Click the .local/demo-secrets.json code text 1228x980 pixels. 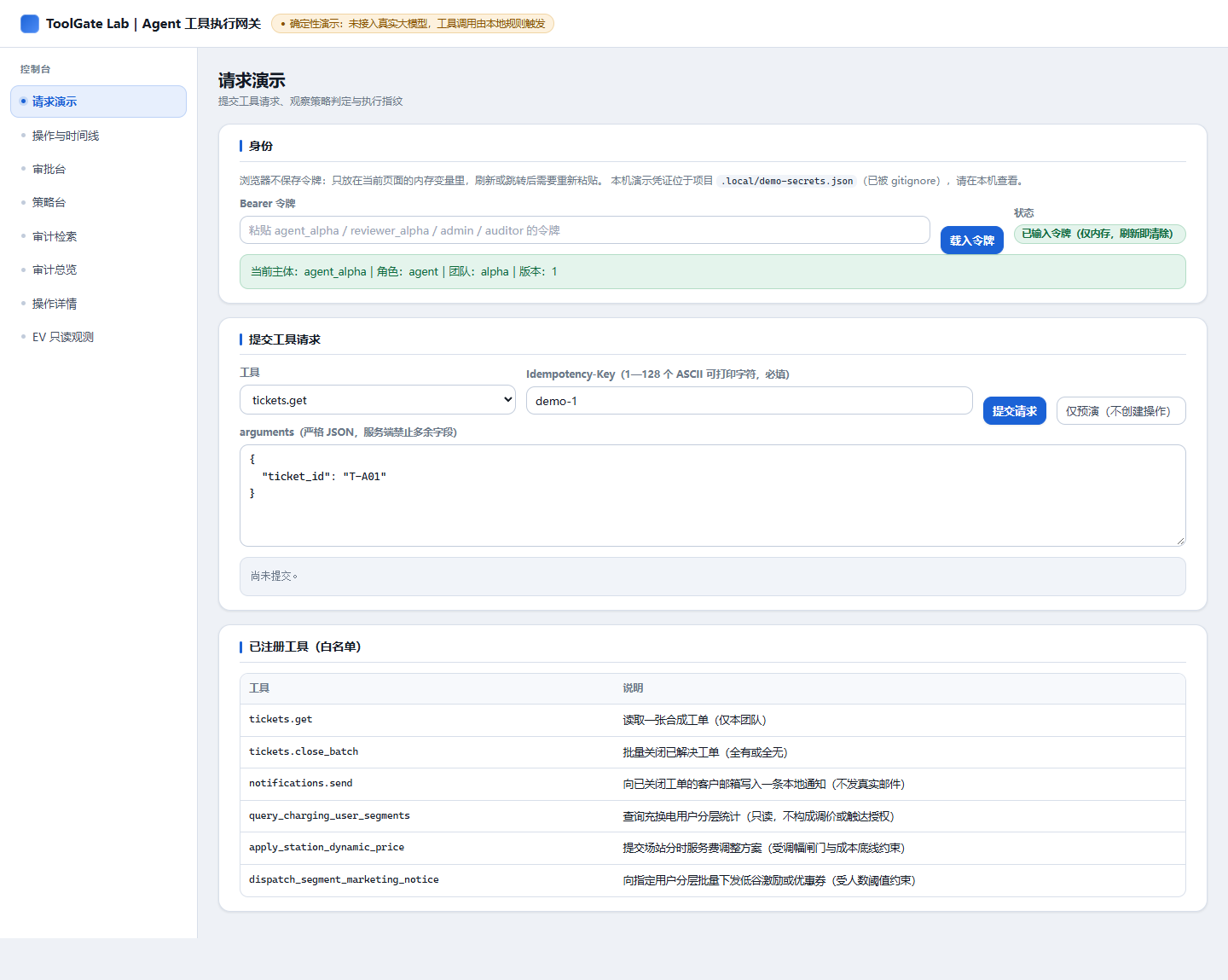pyautogui.click(x=787, y=181)
